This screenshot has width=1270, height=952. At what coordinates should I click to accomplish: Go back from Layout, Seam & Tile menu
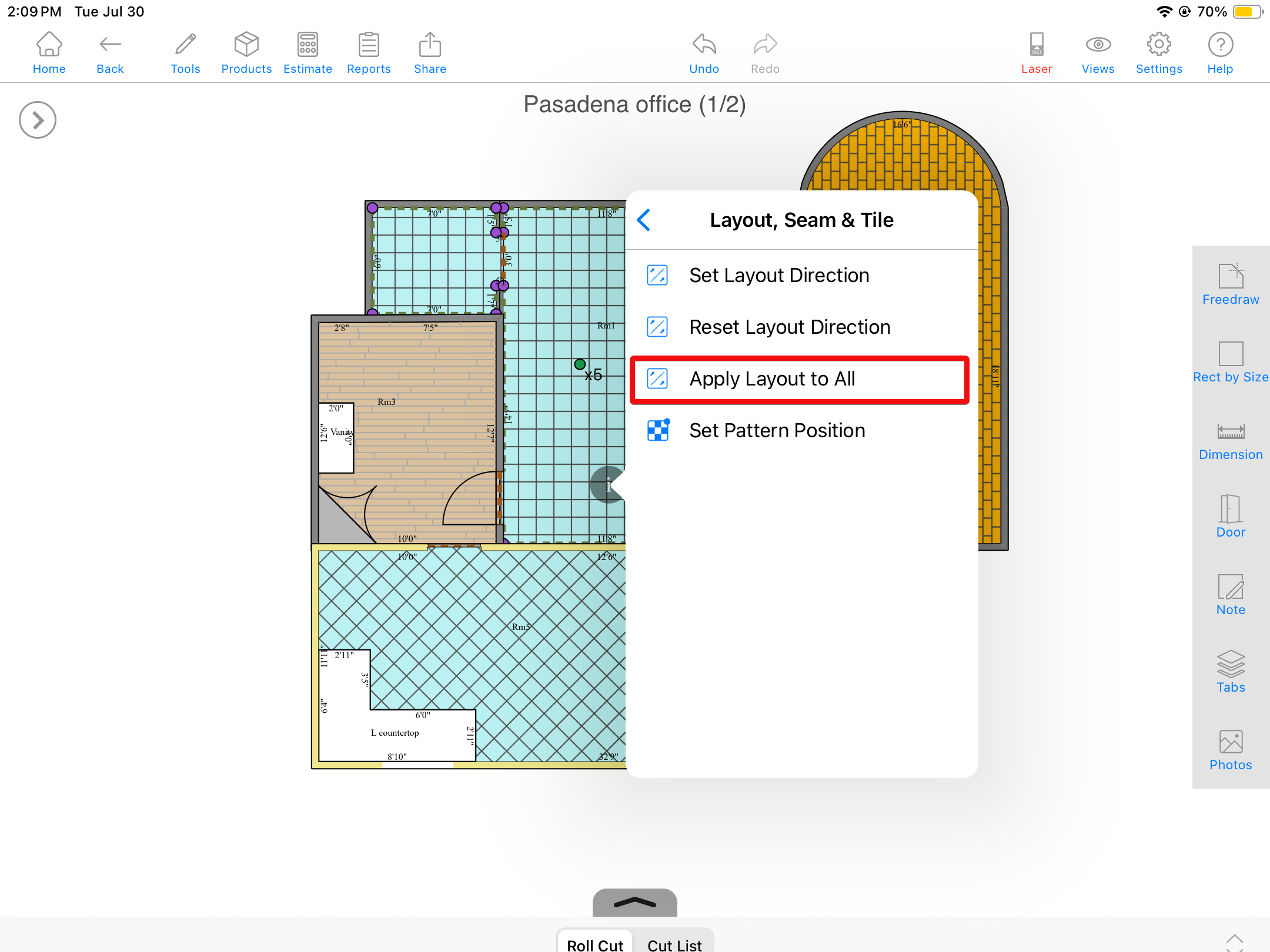(x=644, y=220)
